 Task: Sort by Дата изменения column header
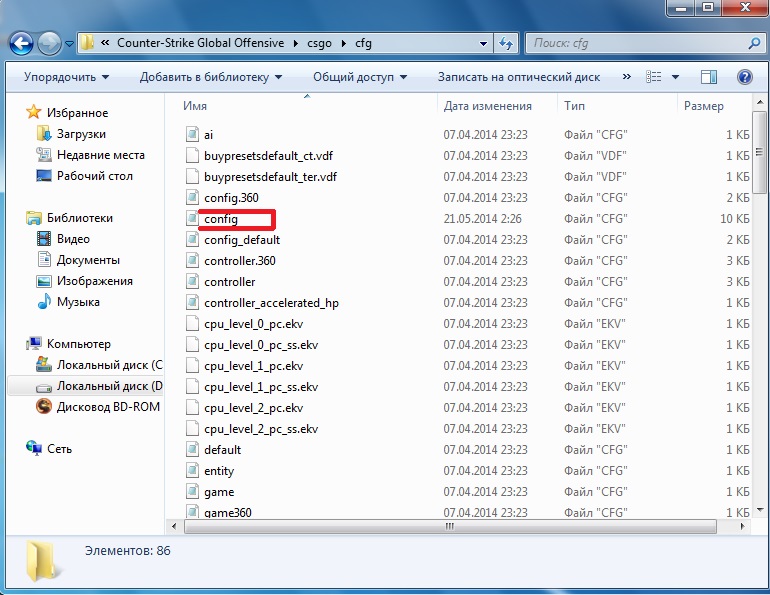point(488,106)
